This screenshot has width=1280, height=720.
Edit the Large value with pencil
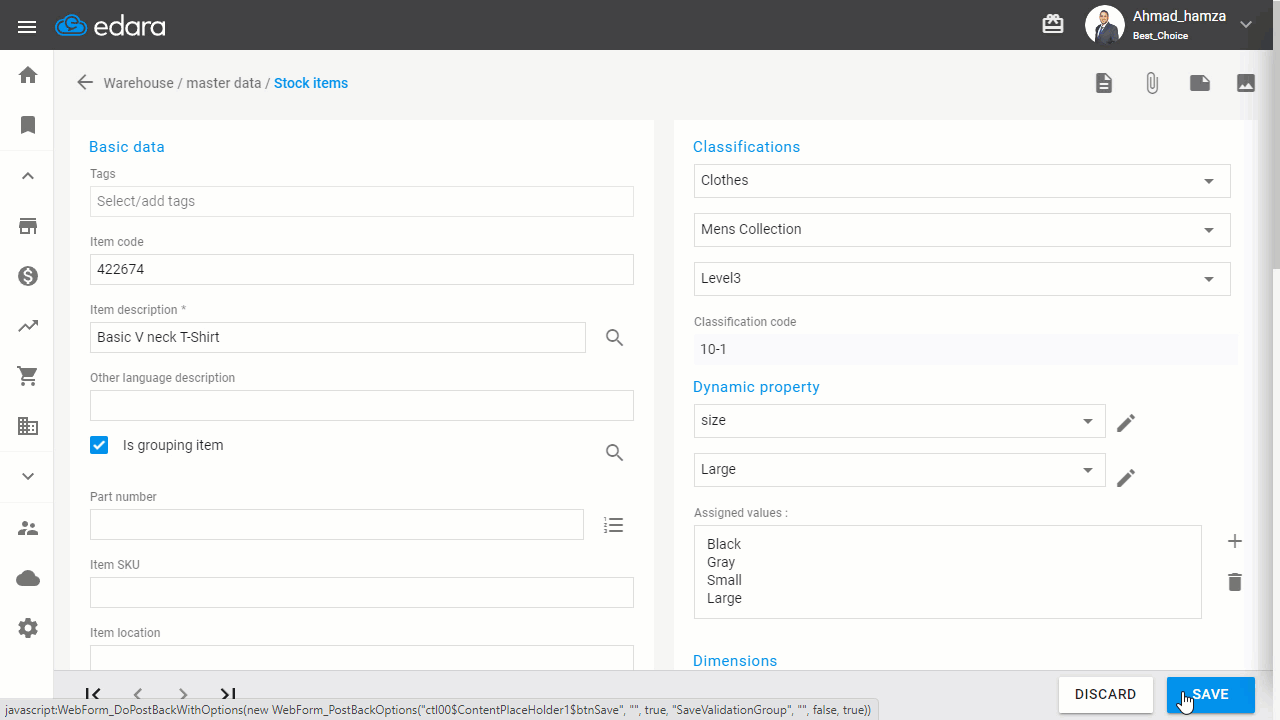(x=1126, y=478)
